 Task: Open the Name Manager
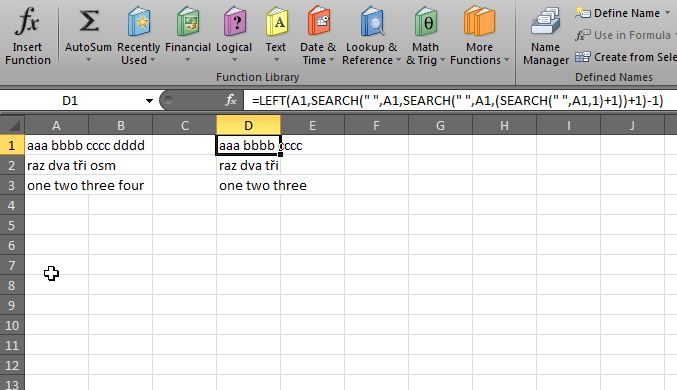click(545, 36)
